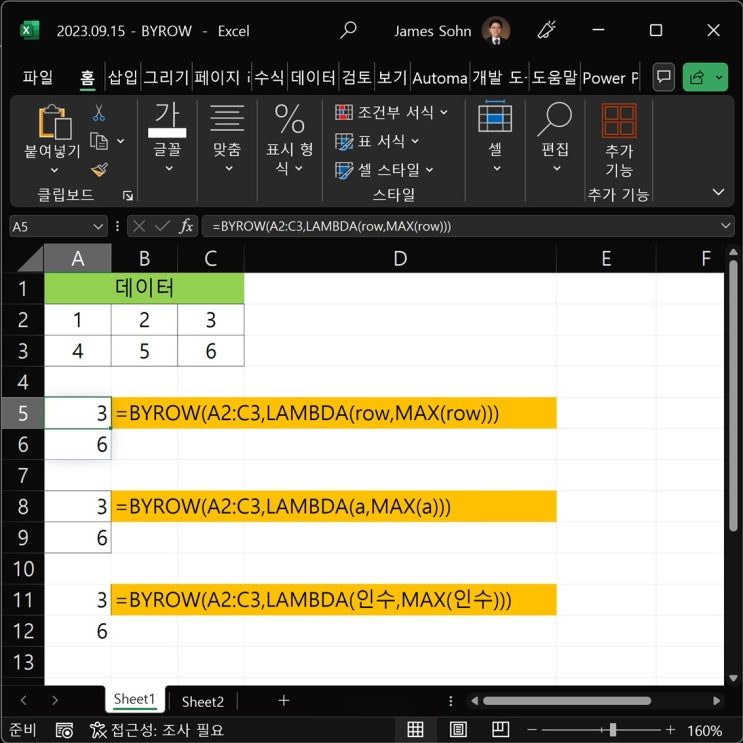Click the cell containing =BYROW(A2:C3,LAMBDA(a,MAX(a)))
This screenshot has width=743, height=743.
(x=334, y=507)
